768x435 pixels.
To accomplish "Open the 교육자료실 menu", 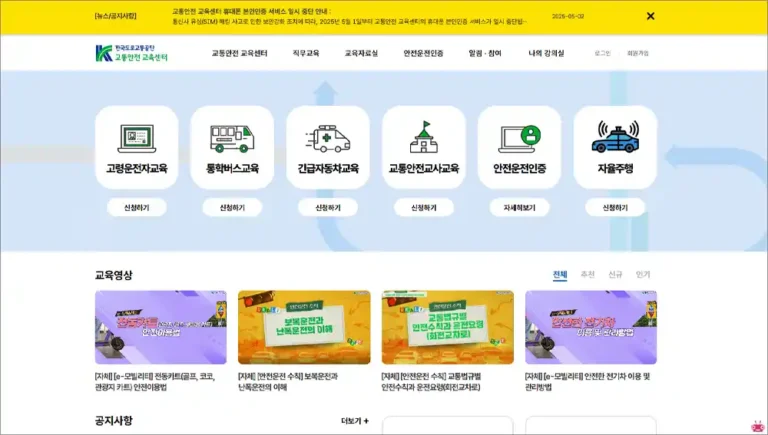I will (x=361, y=53).
